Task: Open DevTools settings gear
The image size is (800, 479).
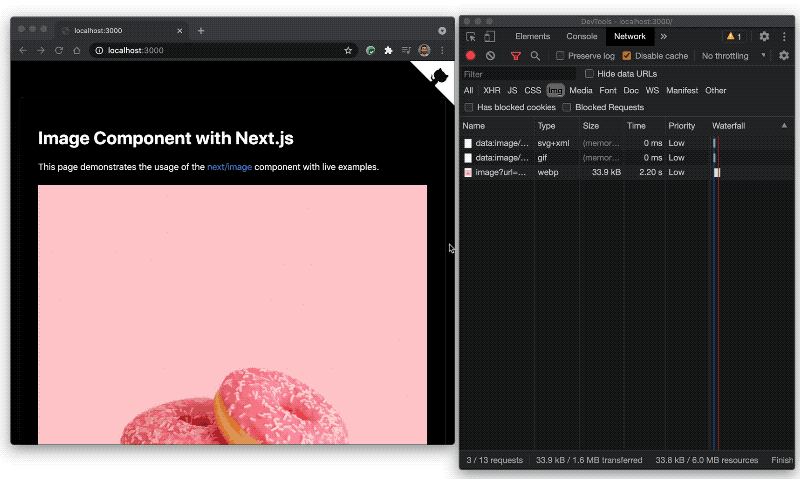Action: pos(764,36)
